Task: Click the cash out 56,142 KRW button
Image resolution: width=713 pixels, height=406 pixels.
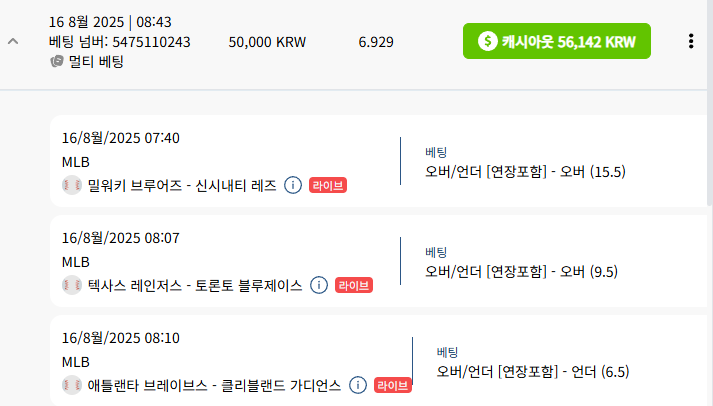Action: click(557, 41)
